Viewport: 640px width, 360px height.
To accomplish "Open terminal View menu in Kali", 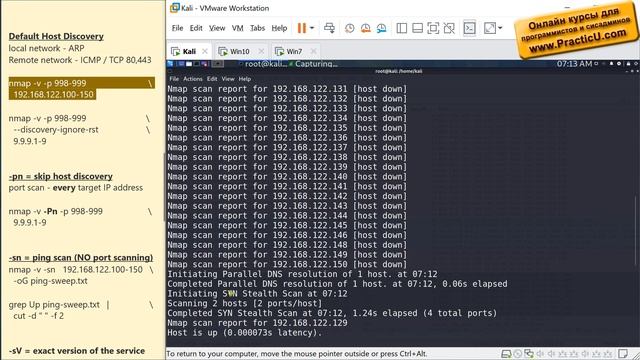I will [228, 79].
